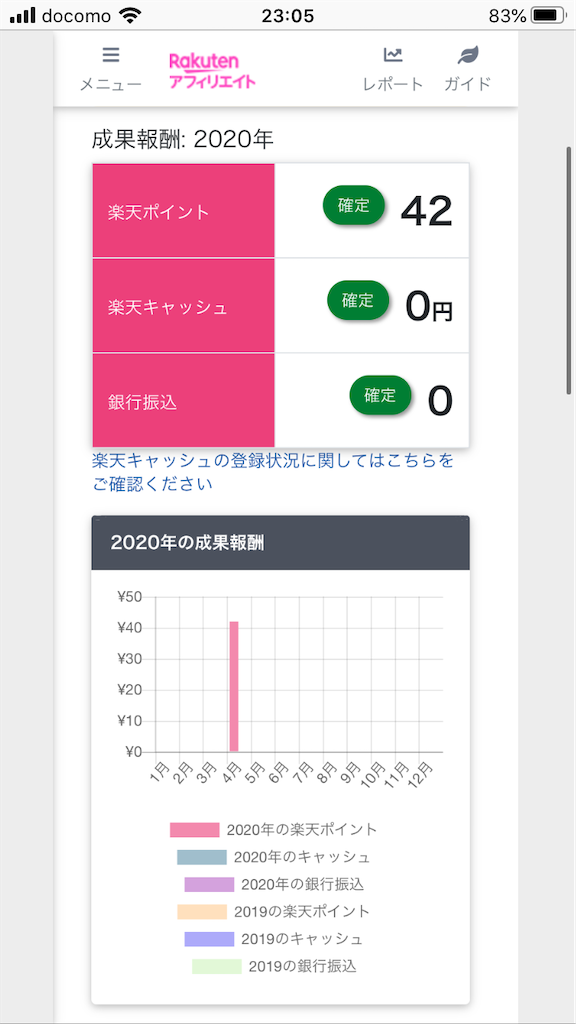
Task: Tap the cellular signal bars icon
Action: [x=23, y=16]
